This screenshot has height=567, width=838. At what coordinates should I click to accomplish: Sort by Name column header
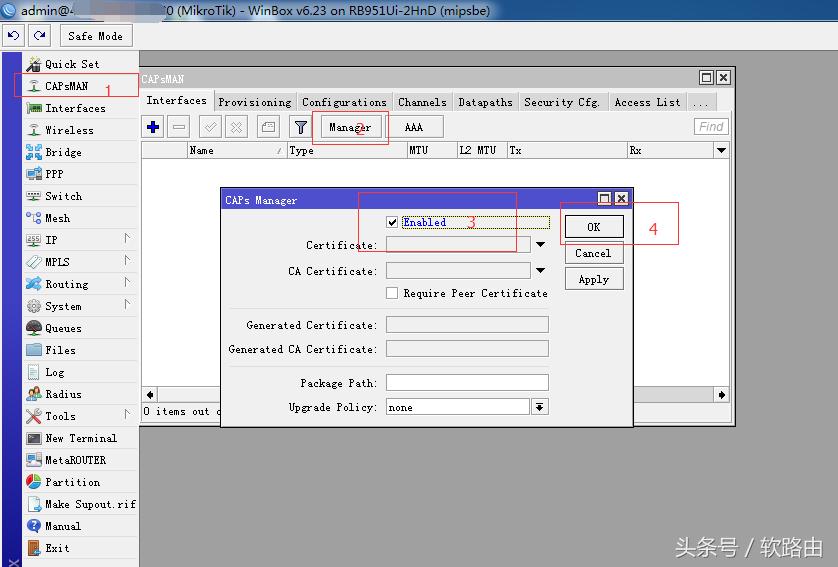(x=237, y=150)
